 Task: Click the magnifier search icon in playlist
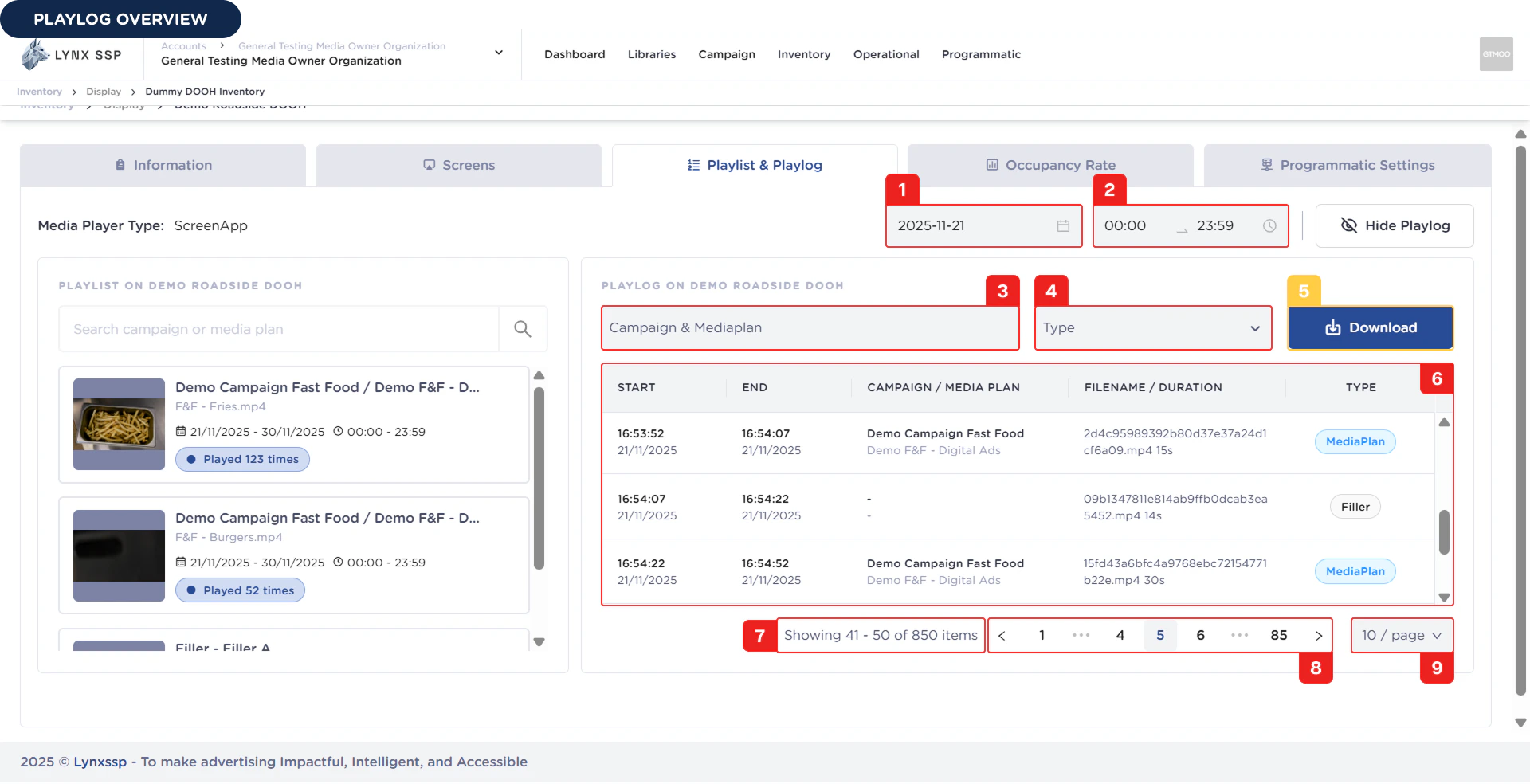523,329
